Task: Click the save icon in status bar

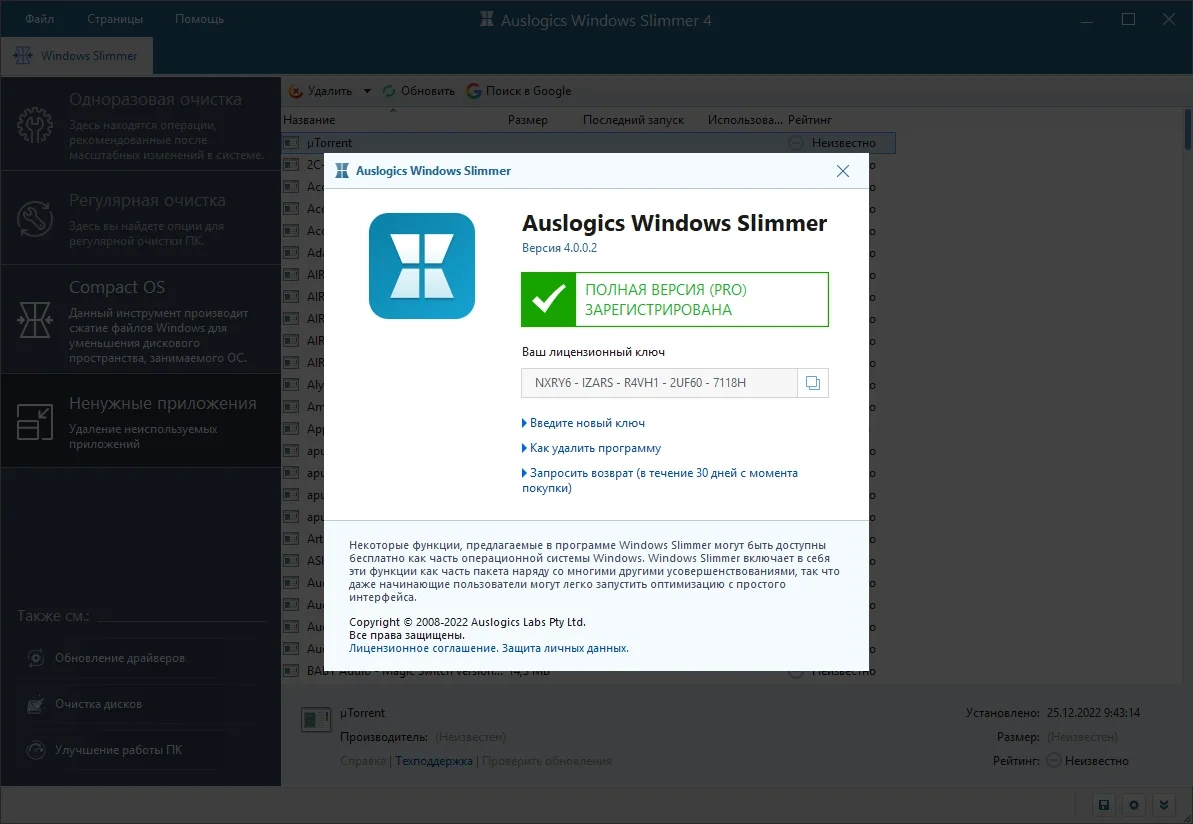Action: (1104, 805)
